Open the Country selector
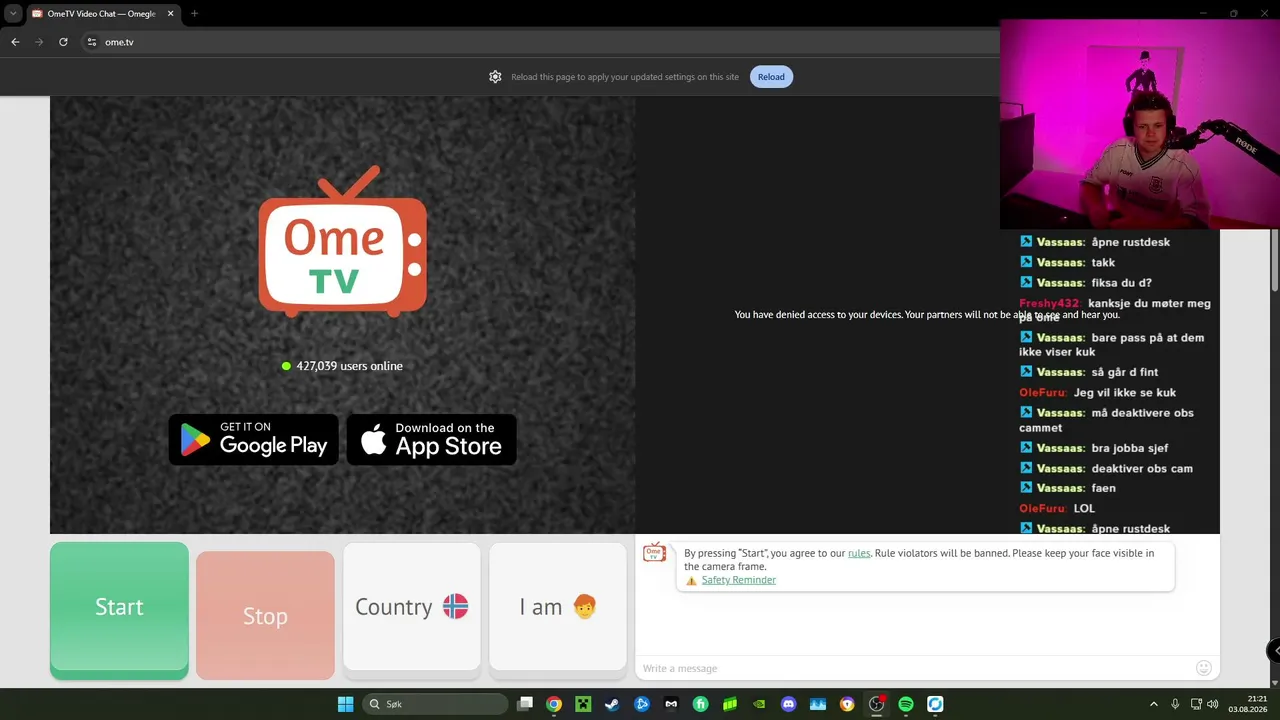The width and height of the screenshot is (1280, 720). [x=411, y=607]
